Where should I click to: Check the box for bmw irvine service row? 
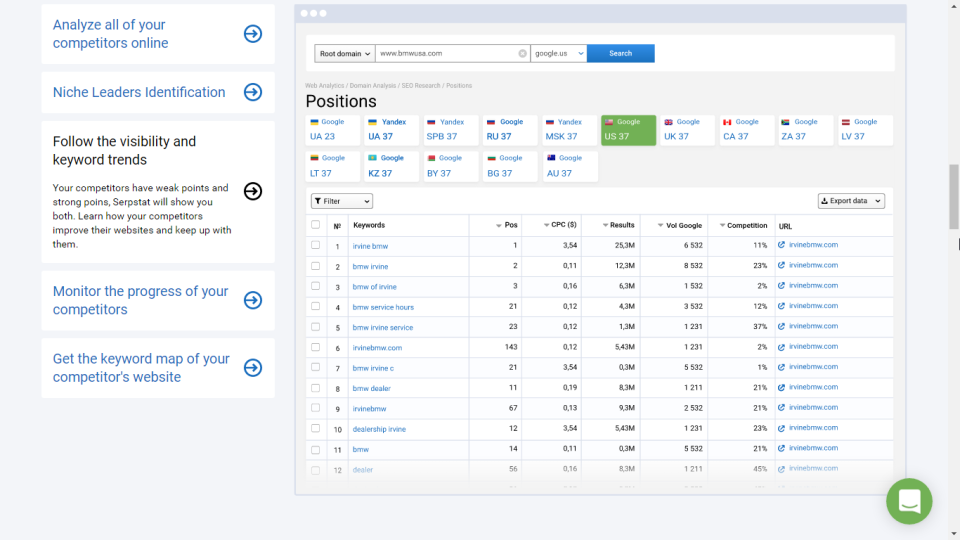tap(315, 326)
